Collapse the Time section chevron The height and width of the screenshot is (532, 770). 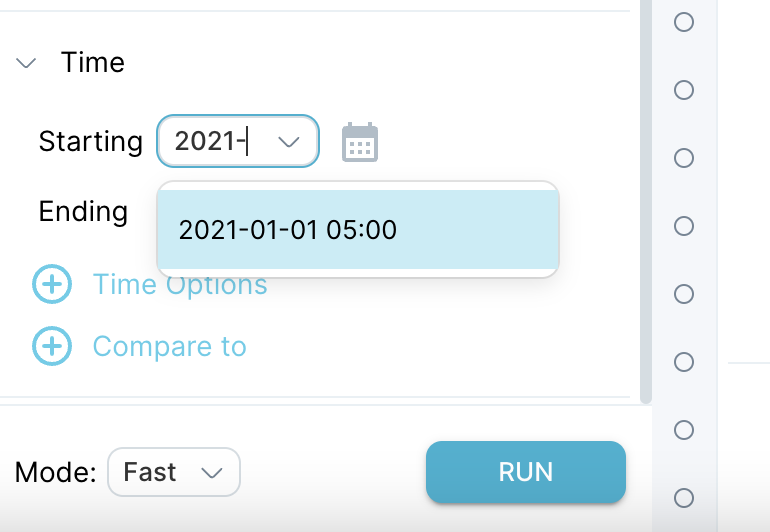26,63
